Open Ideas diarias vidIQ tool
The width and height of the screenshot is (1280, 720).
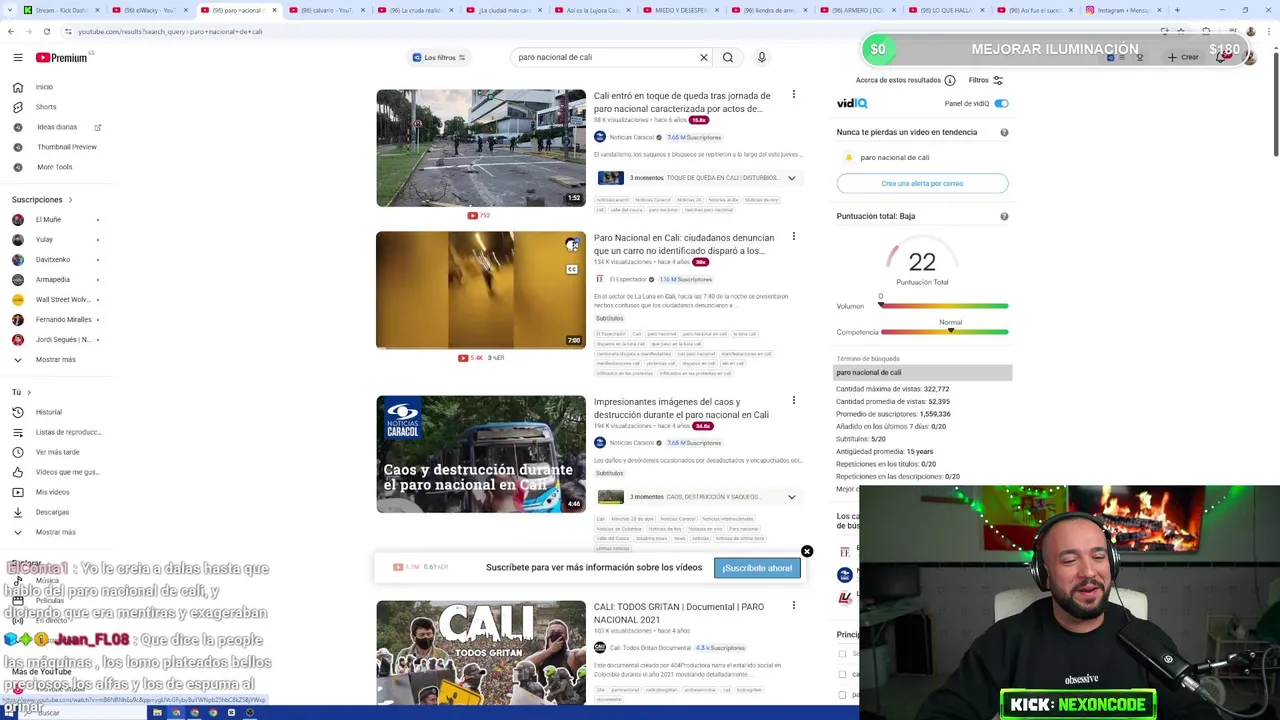pos(57,127)
